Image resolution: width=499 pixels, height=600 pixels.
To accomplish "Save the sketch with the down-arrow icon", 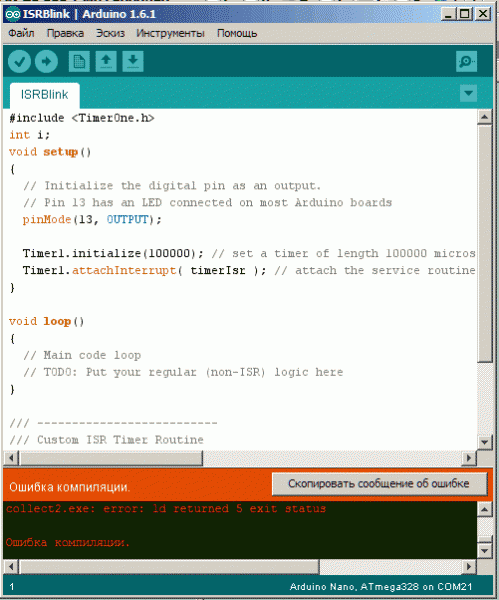I will point(133,62).
